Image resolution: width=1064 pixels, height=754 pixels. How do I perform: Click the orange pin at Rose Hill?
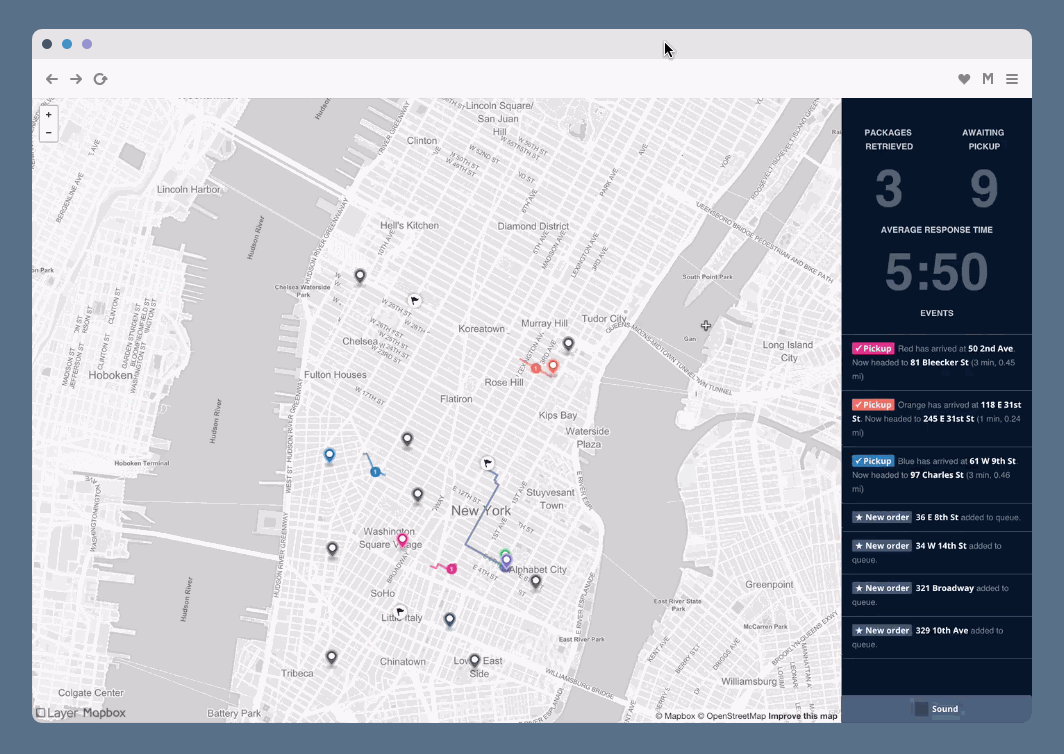553,366
